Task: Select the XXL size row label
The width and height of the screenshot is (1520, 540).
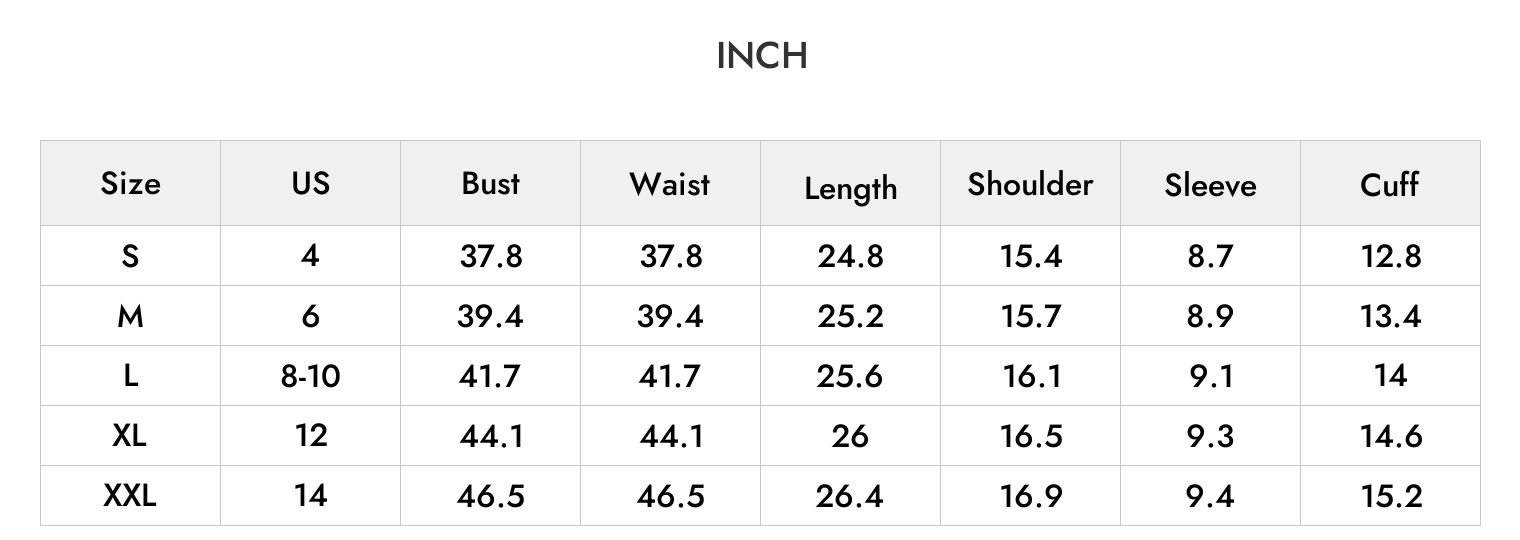Action: [130, 496]
